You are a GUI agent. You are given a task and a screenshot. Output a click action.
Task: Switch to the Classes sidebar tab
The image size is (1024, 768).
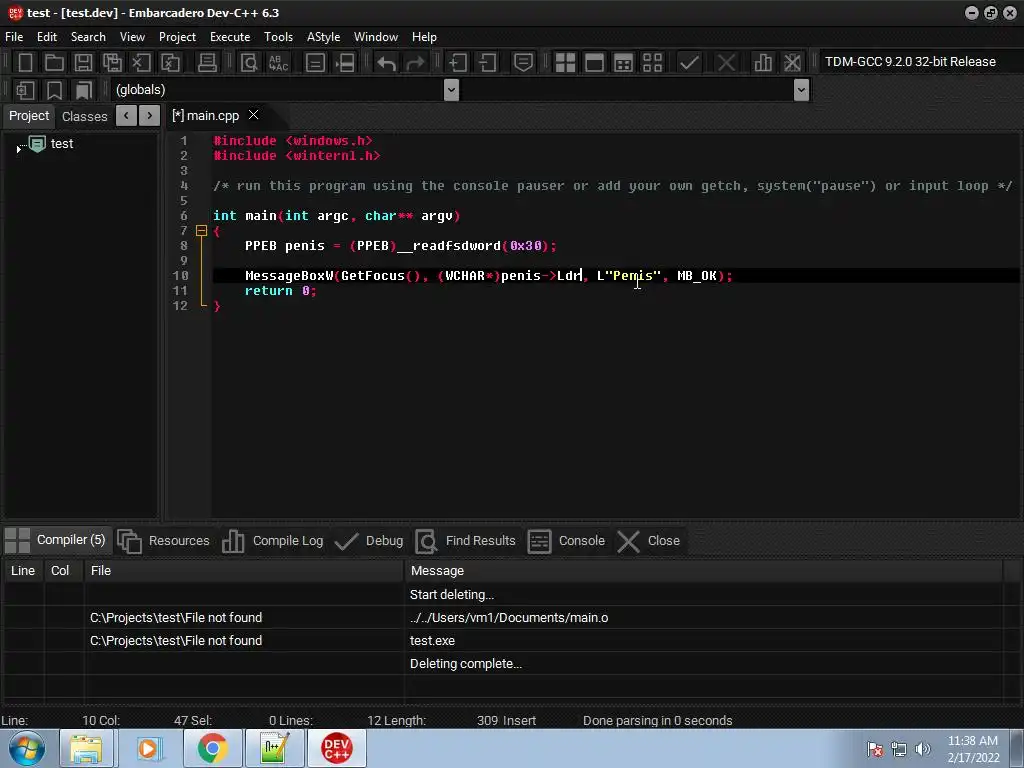click(x=84, y=116)
